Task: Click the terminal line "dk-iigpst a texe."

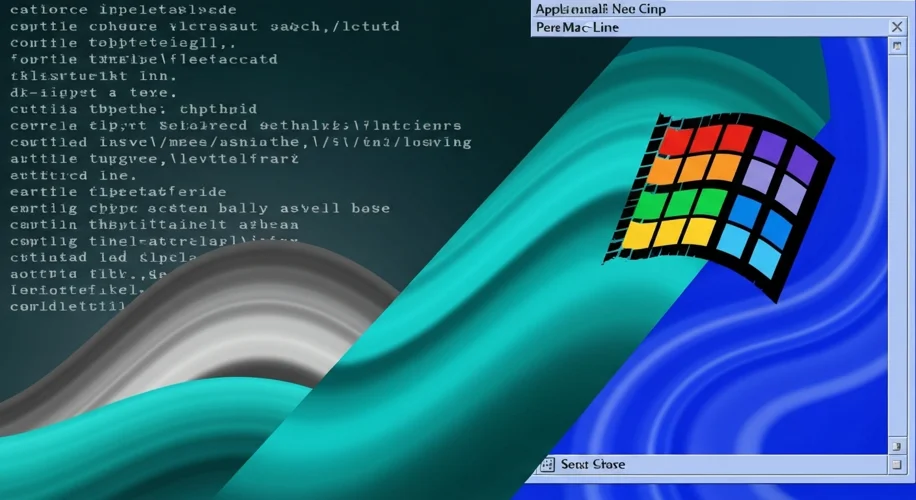Action: 93,92
